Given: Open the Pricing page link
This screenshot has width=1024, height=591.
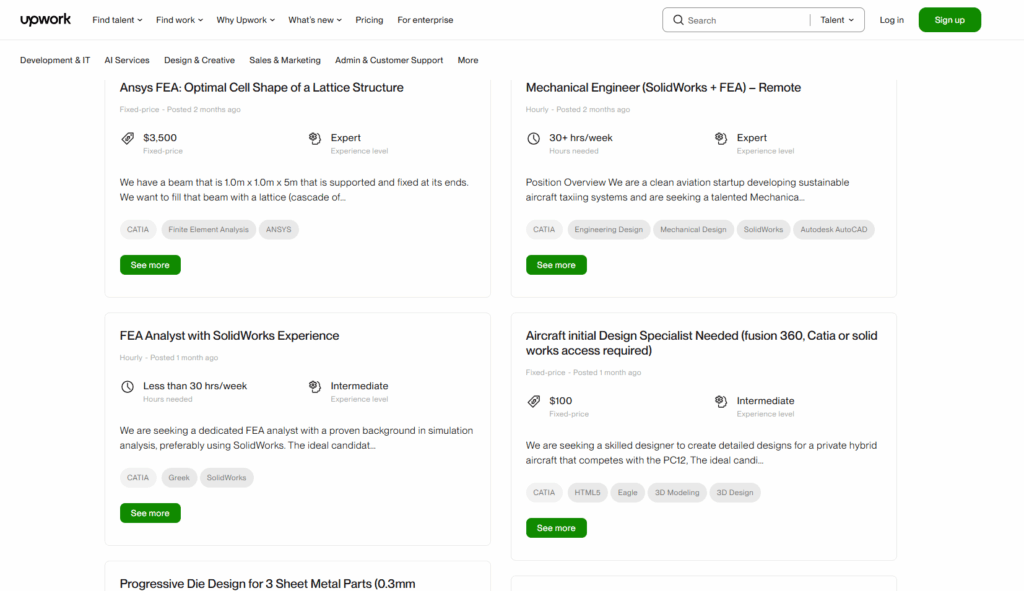Looking at the screenshot, I should pyautogui.click(x=369, y=19).
